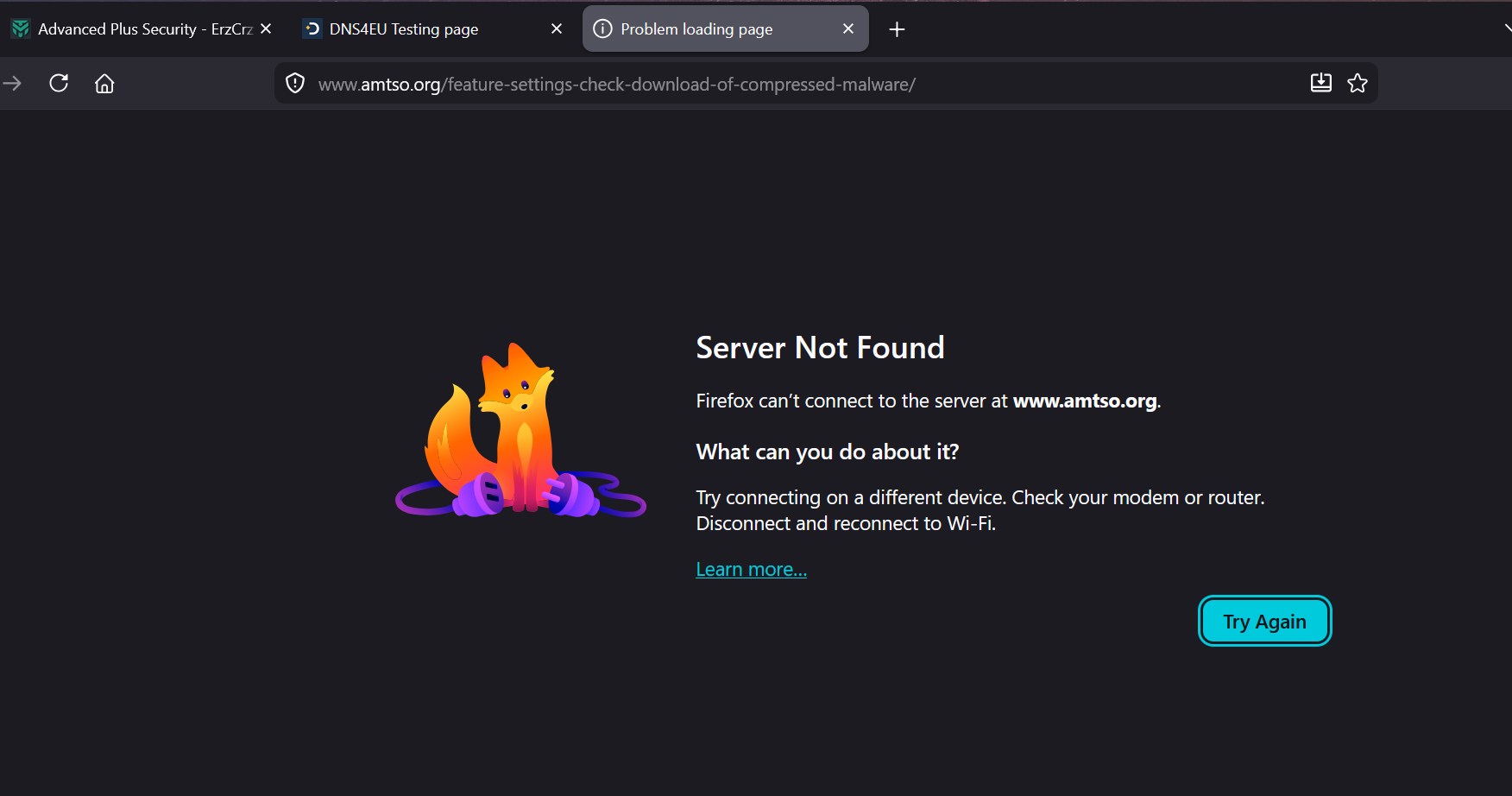1512x796 pixels.
Task: Click the 'What can you do about it?' heading
Action: pyautogui.click(x=827, y=452)
